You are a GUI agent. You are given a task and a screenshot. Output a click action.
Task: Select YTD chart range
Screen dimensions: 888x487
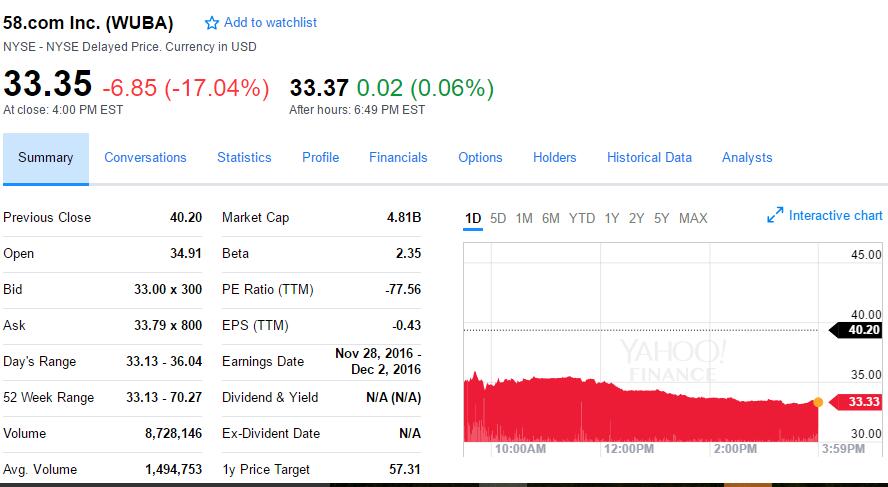pyautogui.click(x=582, y=218)
